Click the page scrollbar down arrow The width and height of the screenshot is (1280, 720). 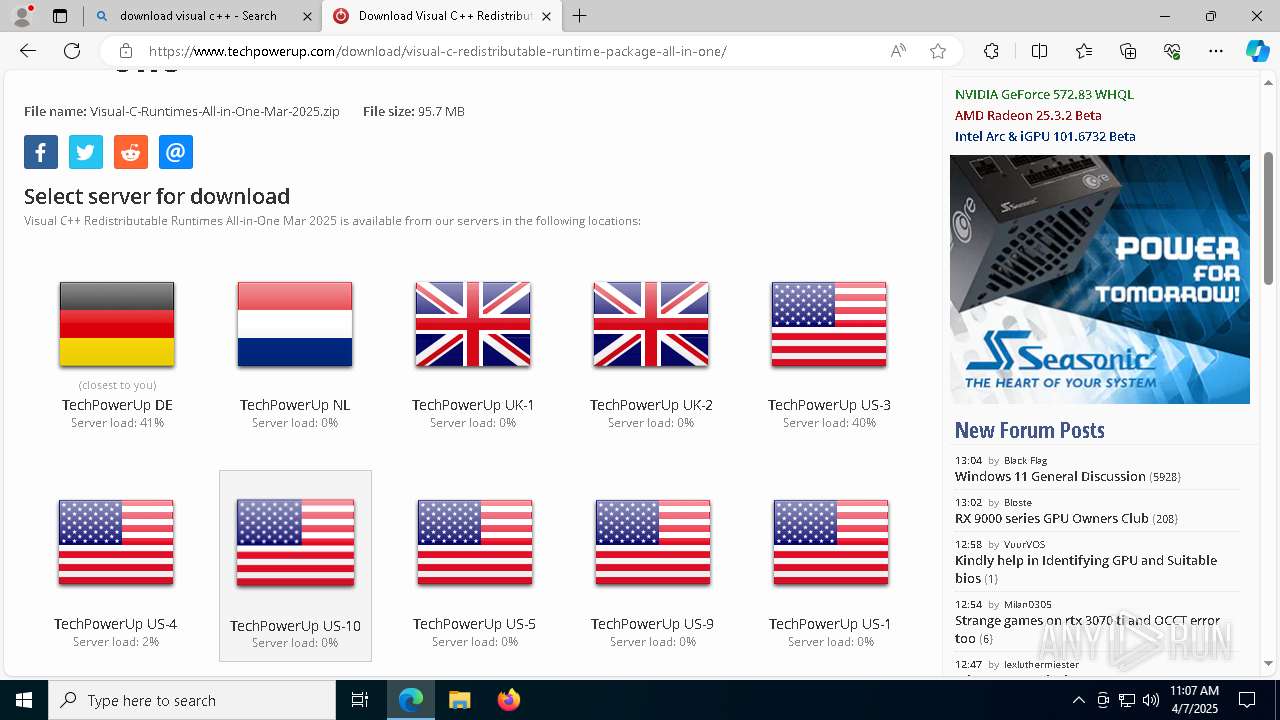(1269, 663)
